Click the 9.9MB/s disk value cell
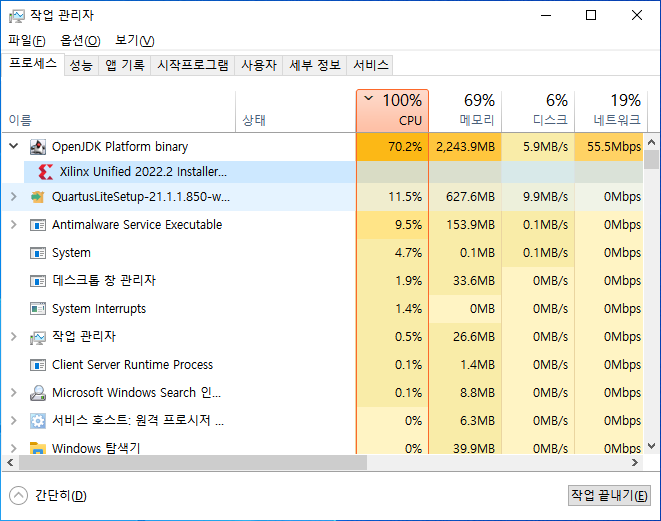661x521 pixels. [538, 197]
